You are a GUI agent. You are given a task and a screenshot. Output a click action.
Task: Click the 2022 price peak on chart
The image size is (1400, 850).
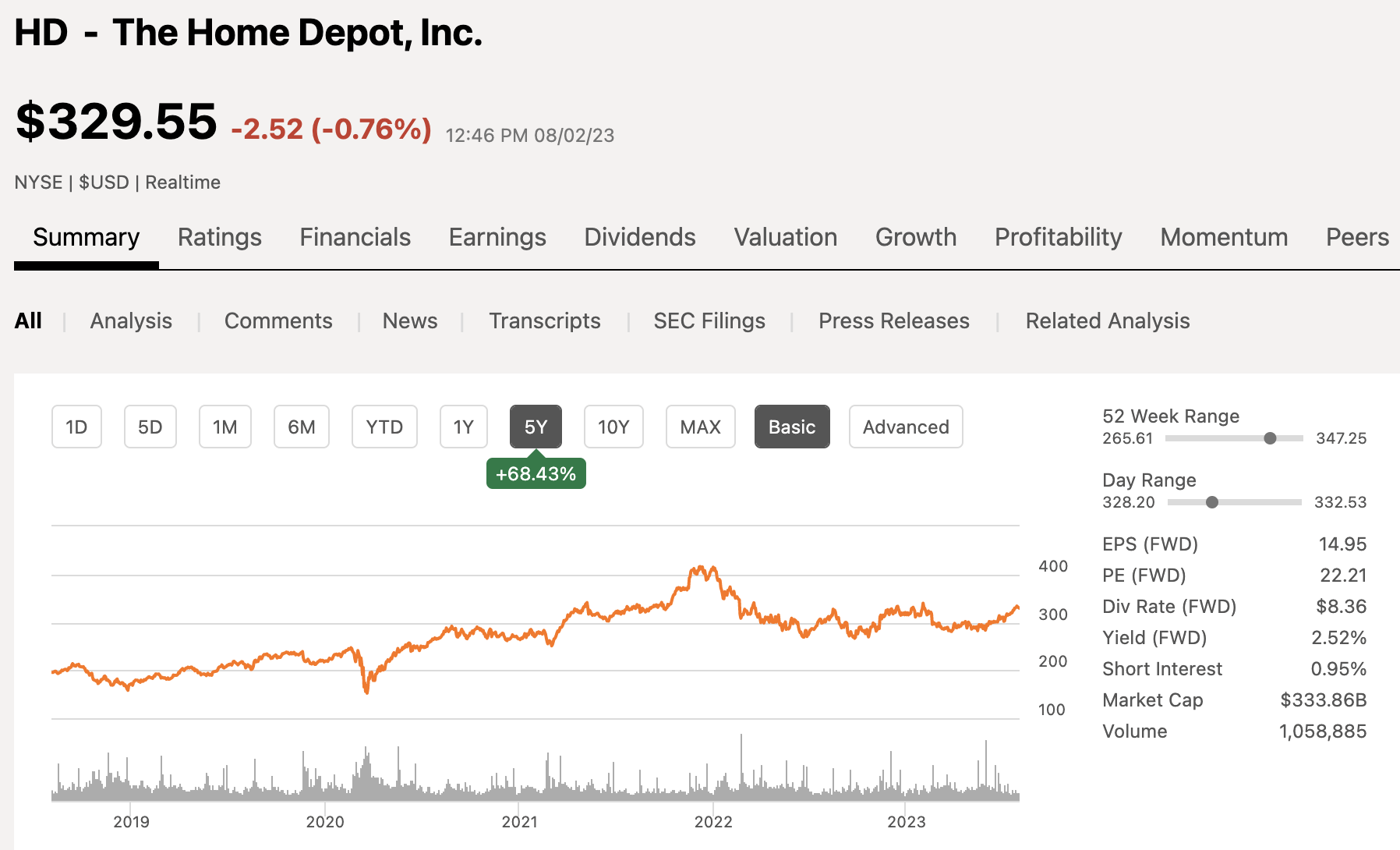click(x=702, y=568)
